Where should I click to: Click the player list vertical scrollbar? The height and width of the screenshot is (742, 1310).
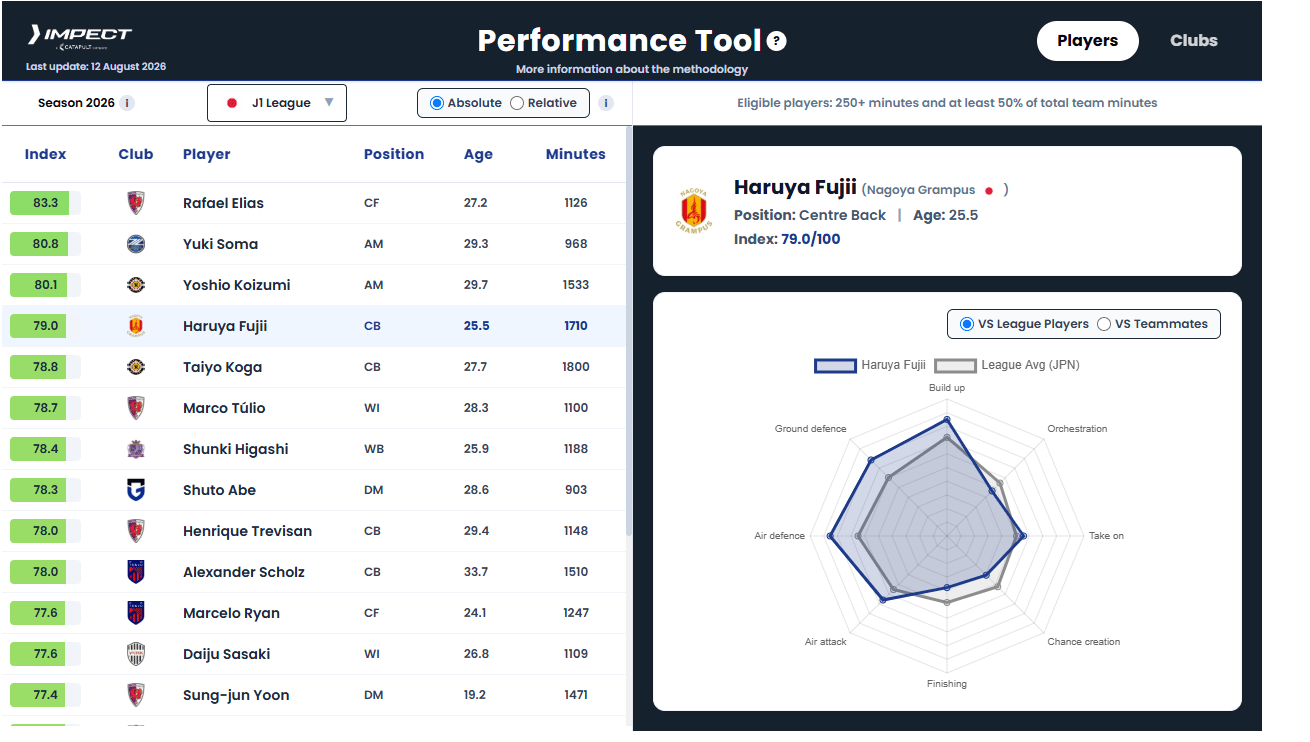pyautogui.click(x=629, y=331)
